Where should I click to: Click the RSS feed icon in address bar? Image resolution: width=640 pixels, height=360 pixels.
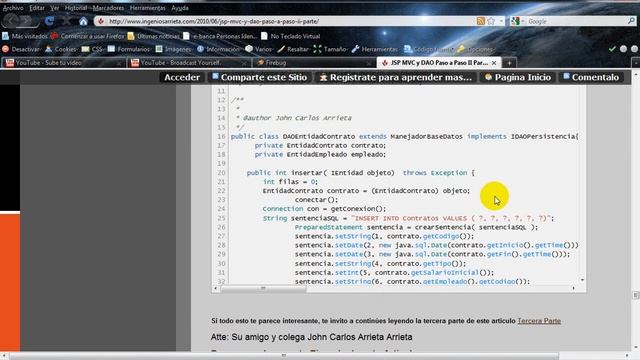(481, 21)
